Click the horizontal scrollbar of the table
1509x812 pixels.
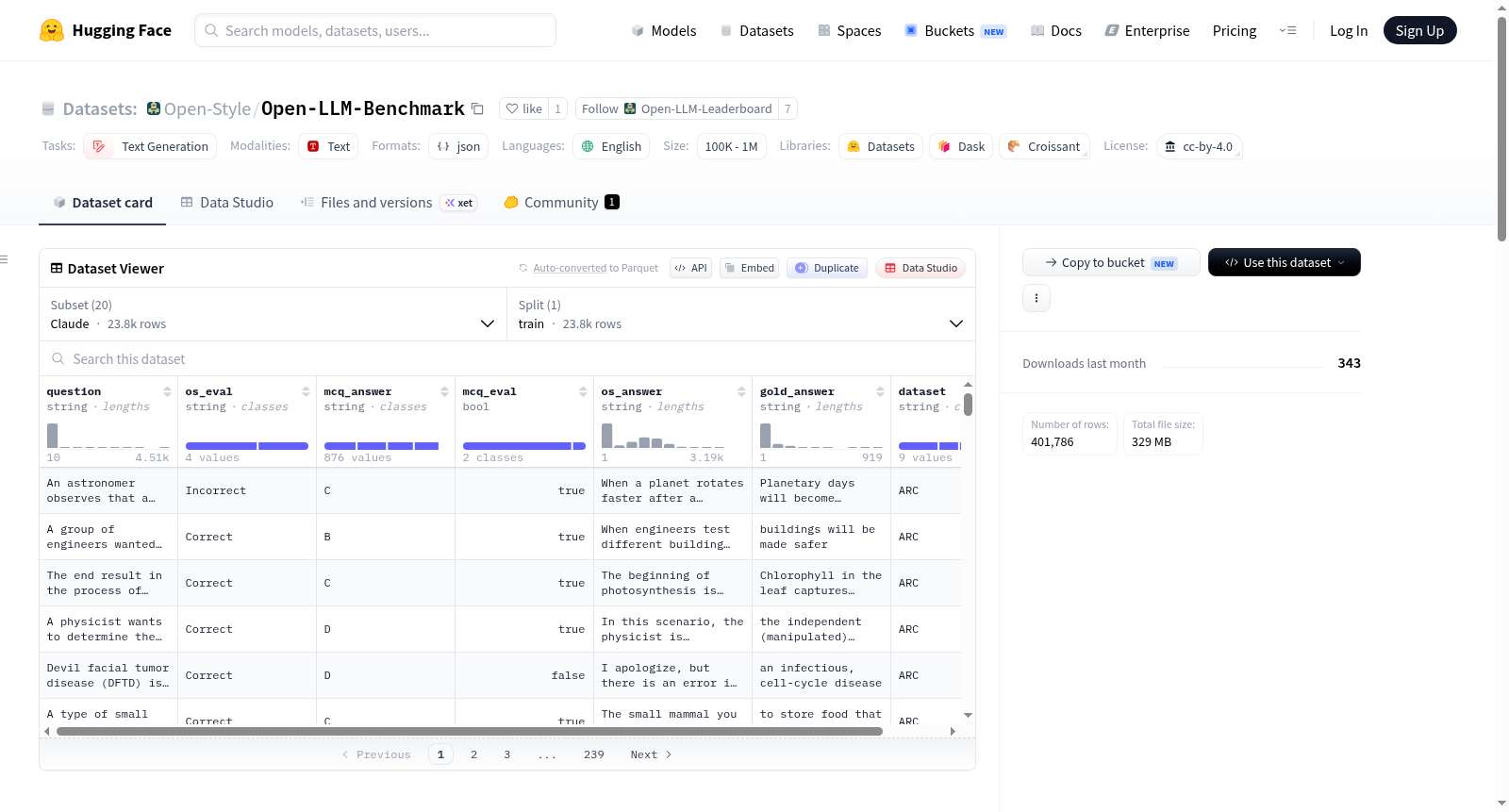tap(470, 731)
